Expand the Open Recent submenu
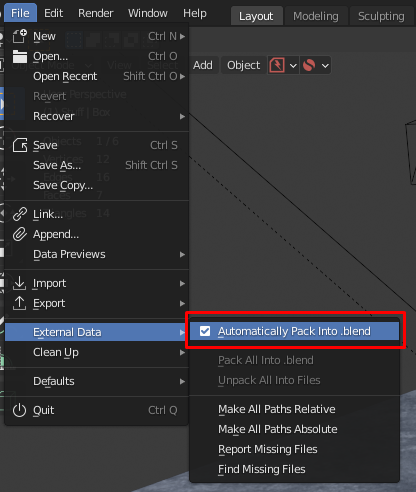 (x=97, y=76)
